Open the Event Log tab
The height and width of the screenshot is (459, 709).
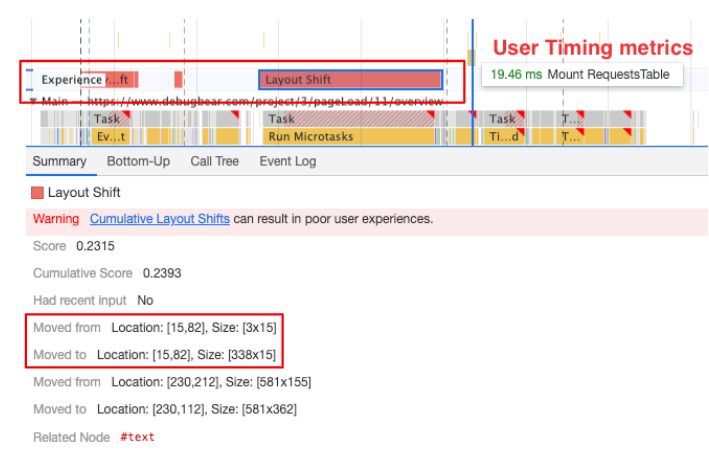pos(287,161)
